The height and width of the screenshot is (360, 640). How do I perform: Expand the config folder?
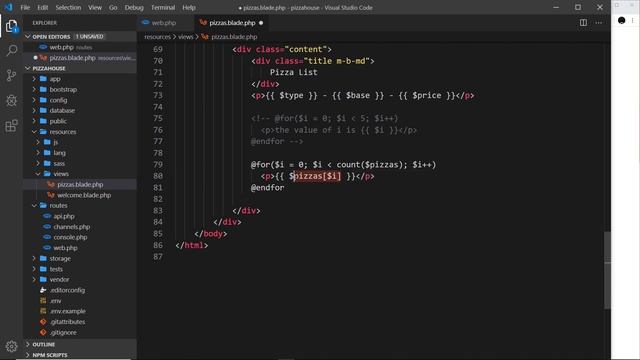pyautogui.click(x=80, y=100)
